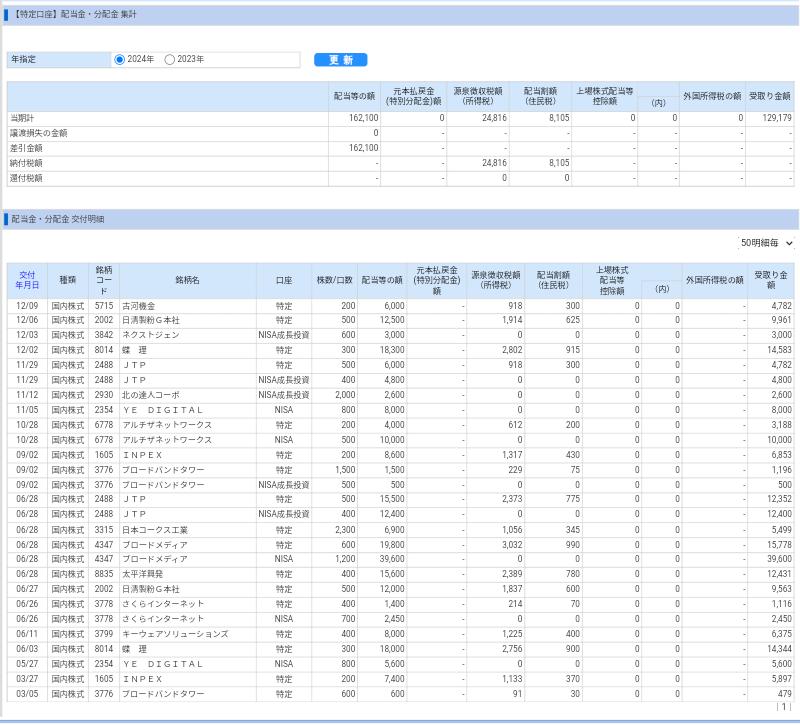This screenshot has width=800, height=725.
Task: Click the キーウェアソリューションズ stock name
Action: [x=175, y=634]
